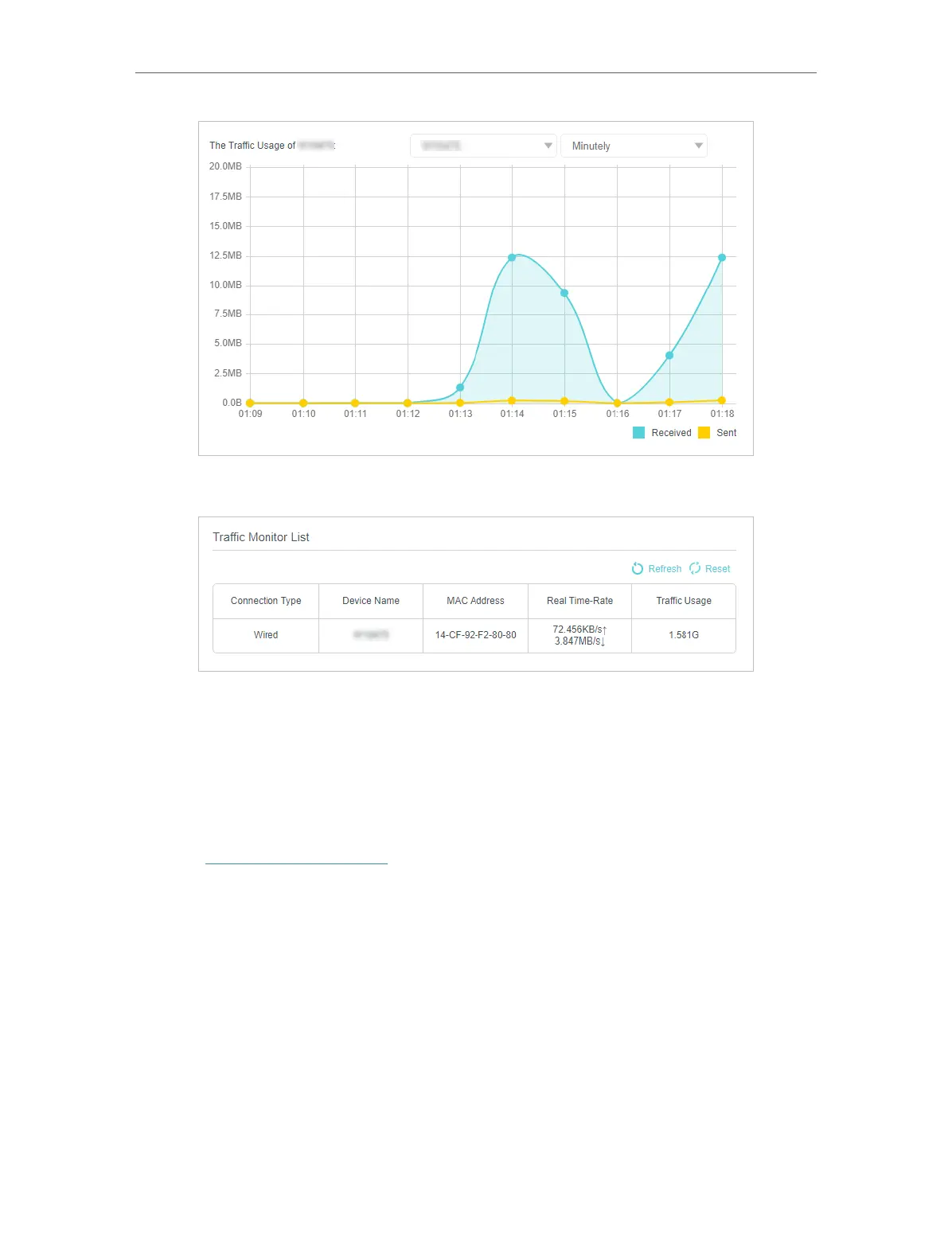The height and width of the screenshot is (1259, 952).
Task: Click the Real Time-Rate column header
Action: (579, 601)
